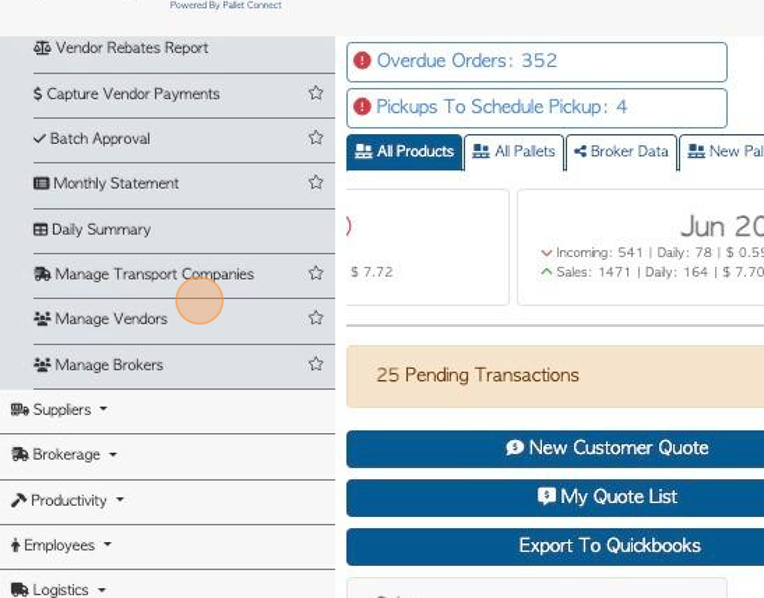Click the people icon next to Manage Vendors
The width and height of the screenshot is (764, 598).
pos(42,319)
